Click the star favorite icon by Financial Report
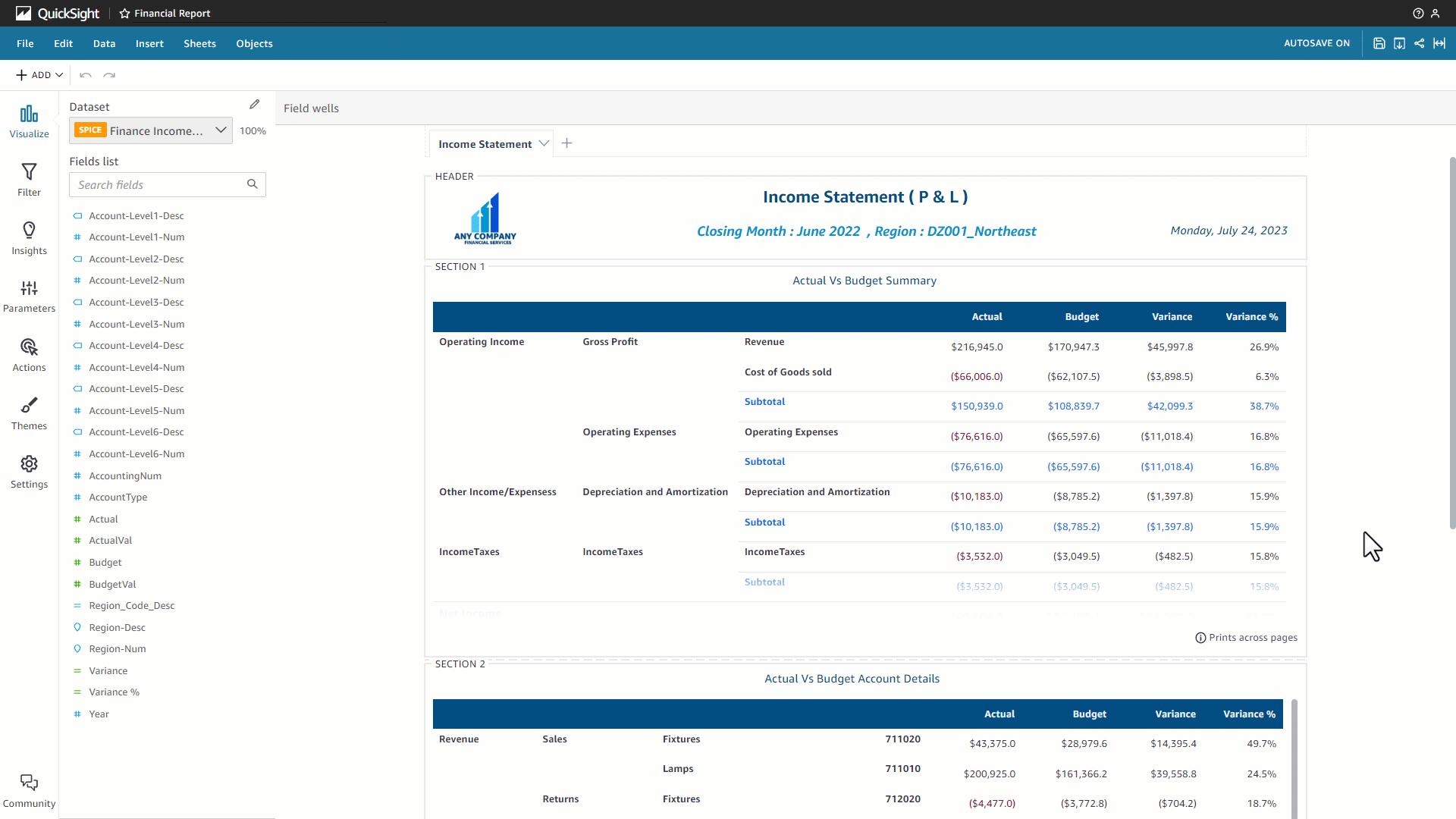This screenshot has height=819, width=1456. (124, 14)
